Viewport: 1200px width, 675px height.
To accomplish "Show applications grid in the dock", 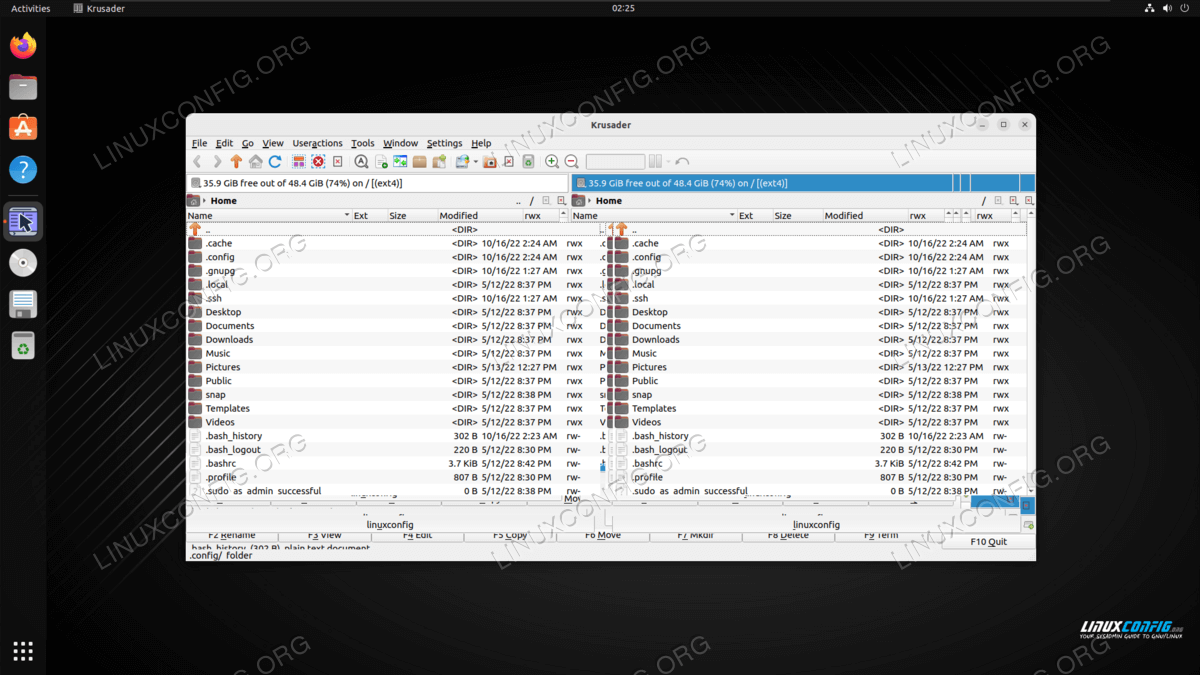I will (x=23, y=651).
